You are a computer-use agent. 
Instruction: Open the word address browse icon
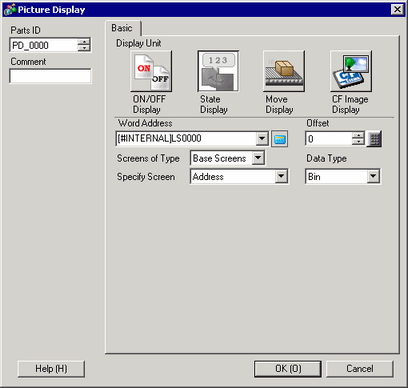(279, 139)
